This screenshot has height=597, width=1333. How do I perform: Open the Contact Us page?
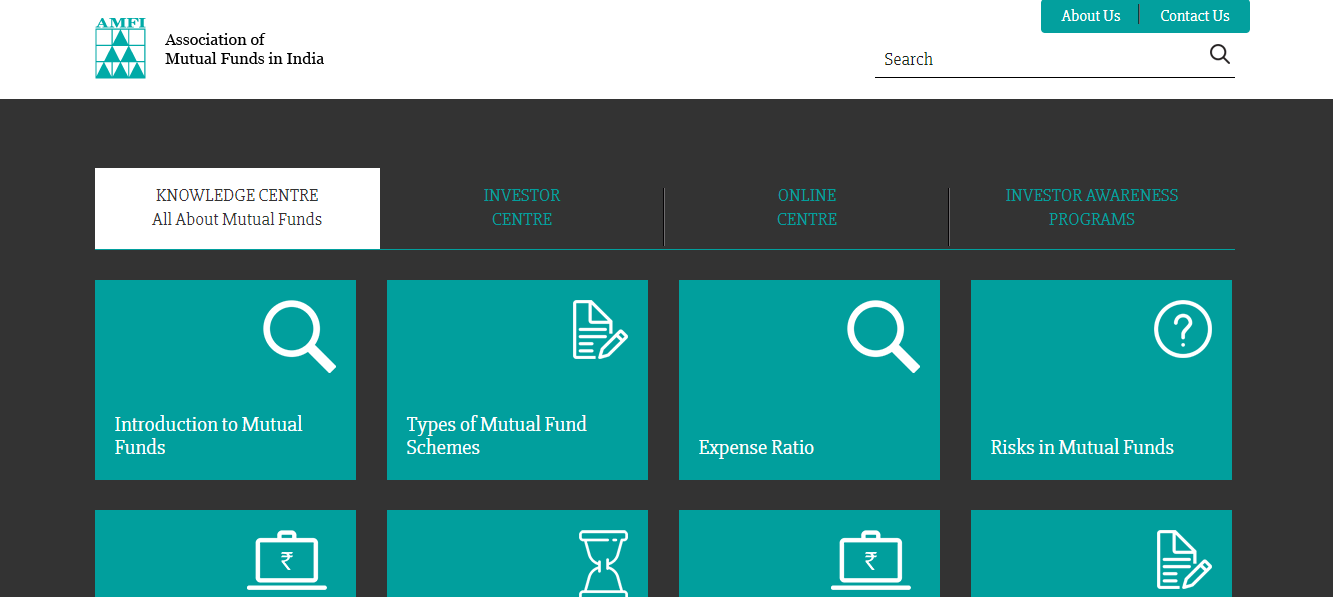coord(1194,16)
